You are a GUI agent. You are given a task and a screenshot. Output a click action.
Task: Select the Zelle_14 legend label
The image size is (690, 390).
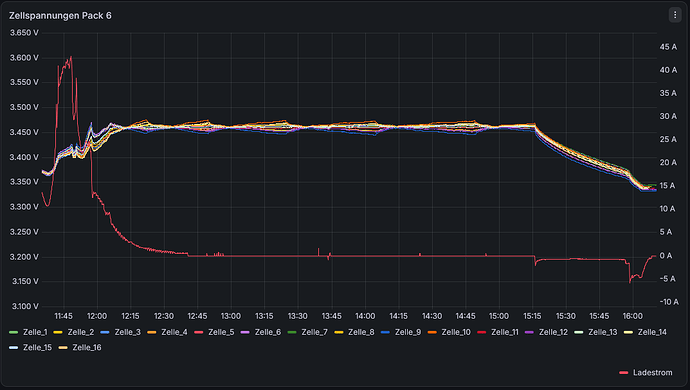pyautogui.click(x=652, y=332)
